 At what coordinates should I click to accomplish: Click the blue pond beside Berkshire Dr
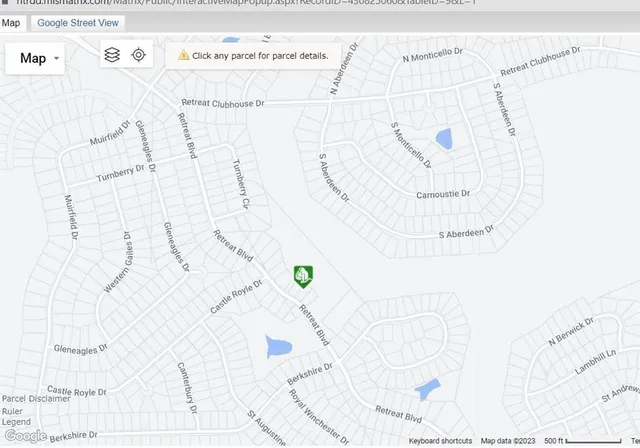click(427, 387)
